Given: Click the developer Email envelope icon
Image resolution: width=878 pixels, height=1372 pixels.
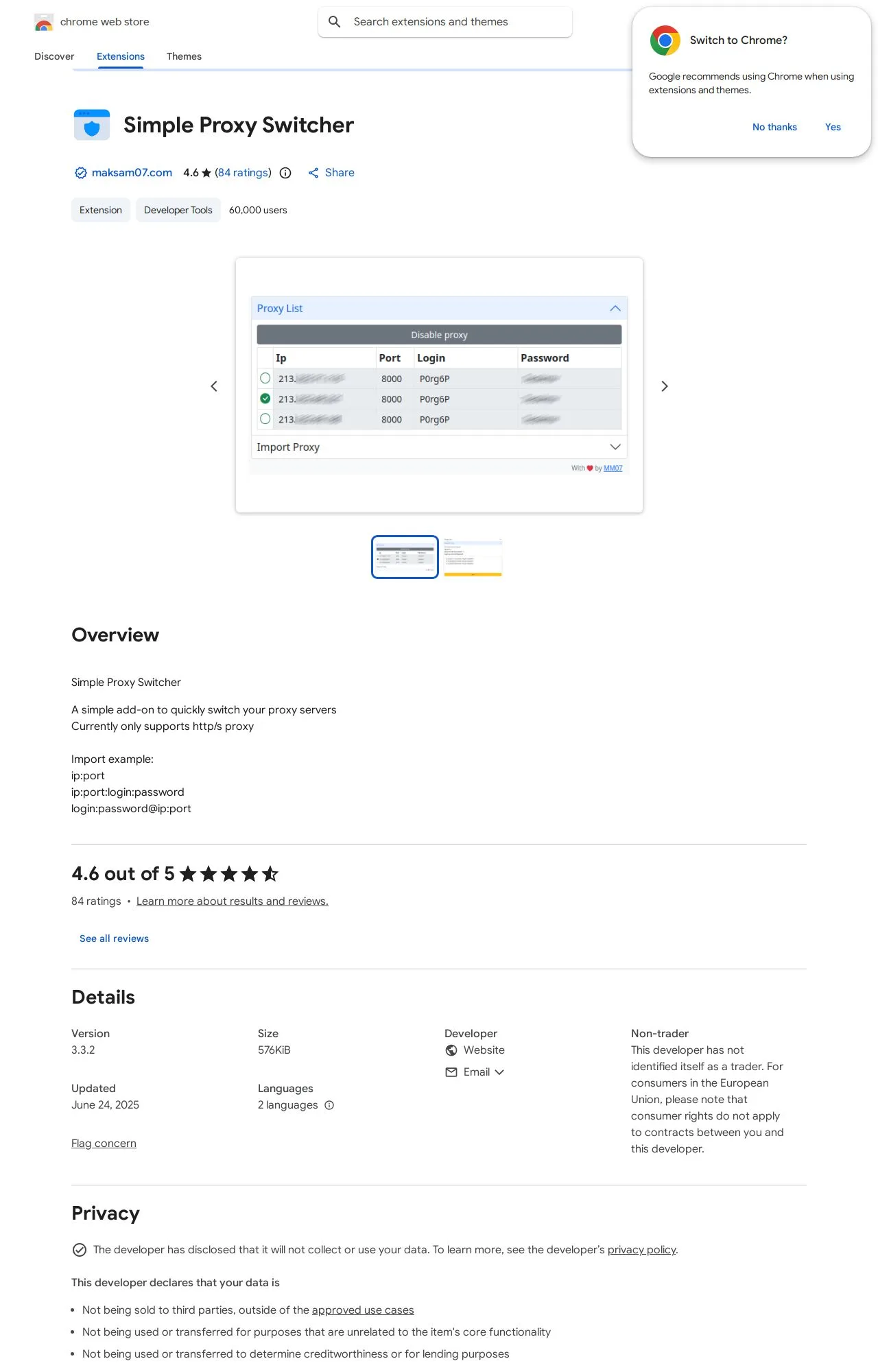Looking at the screenshot, I should (451, 1072).
